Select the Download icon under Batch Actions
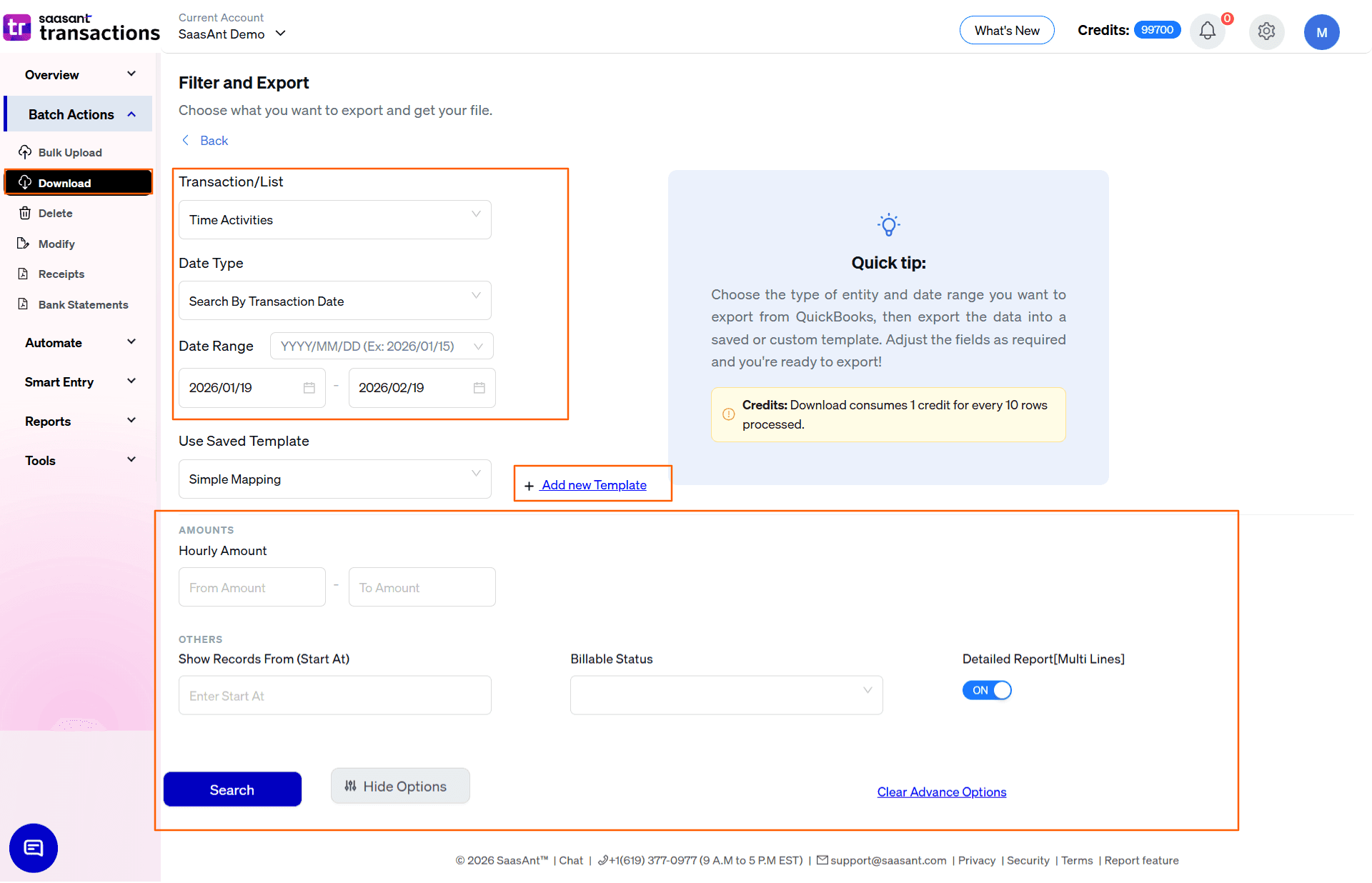The height and width of the screenshot is (883, 1372). tap(26, 182)
